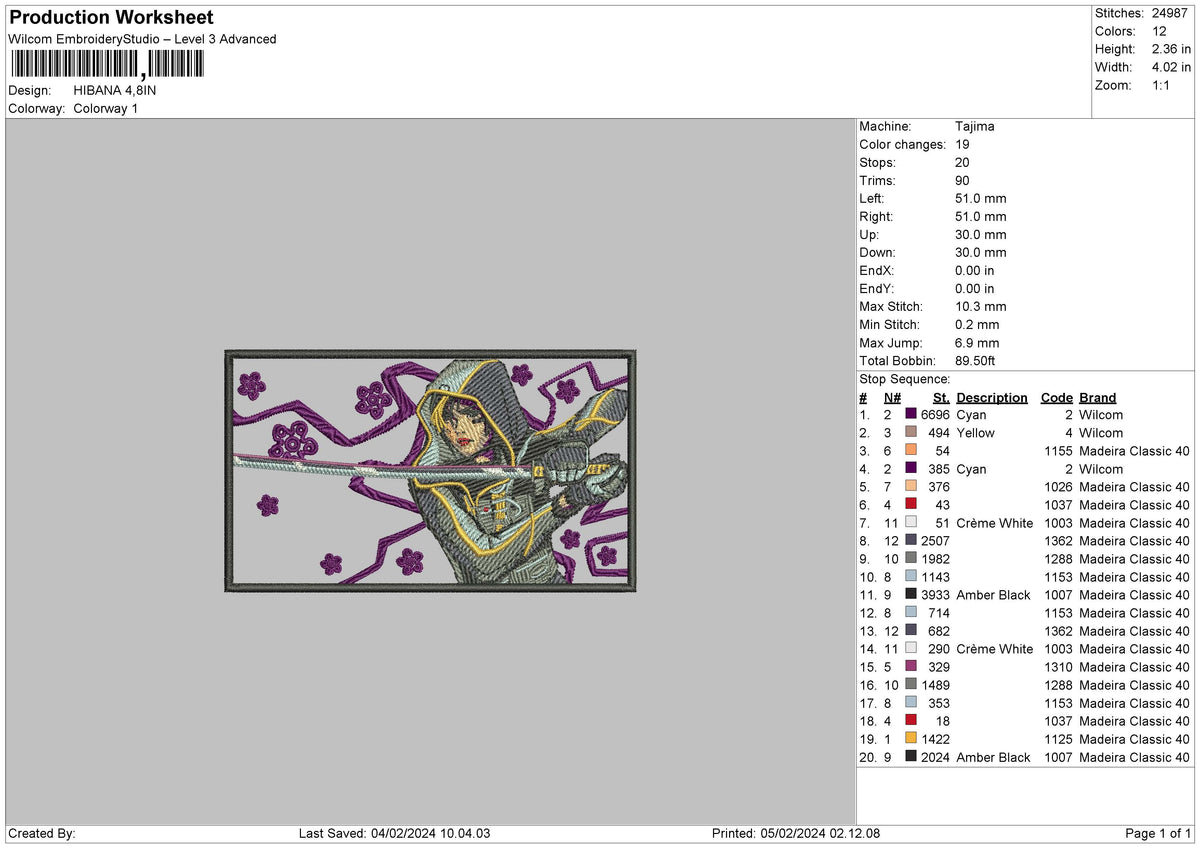The height and width of the screenshot is (848, 1200).
Task: Click the Yellow swatch in stop row 2
Action: click(x=911, y=433)
